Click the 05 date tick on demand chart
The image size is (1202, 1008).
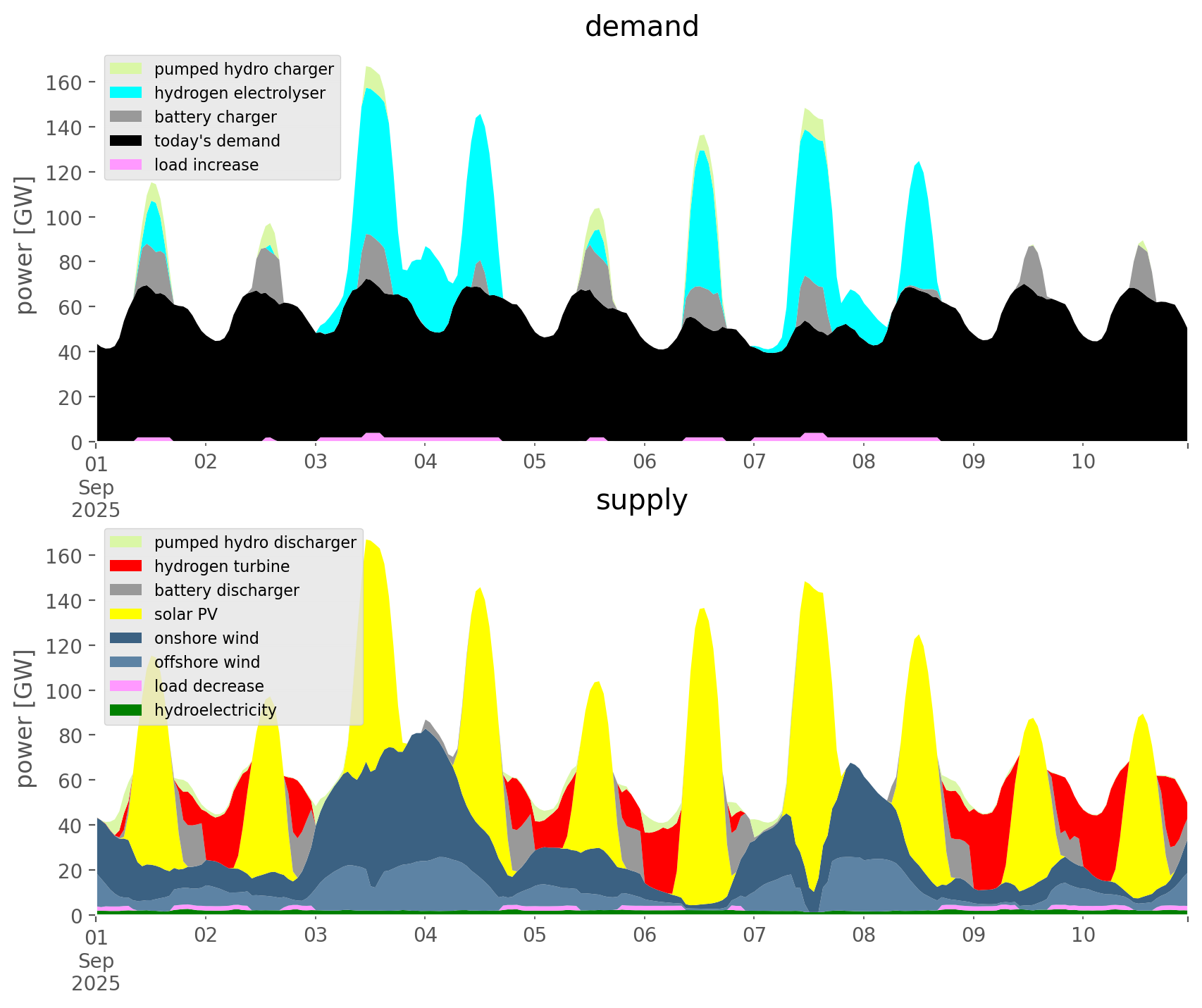(x=535, y=462)
